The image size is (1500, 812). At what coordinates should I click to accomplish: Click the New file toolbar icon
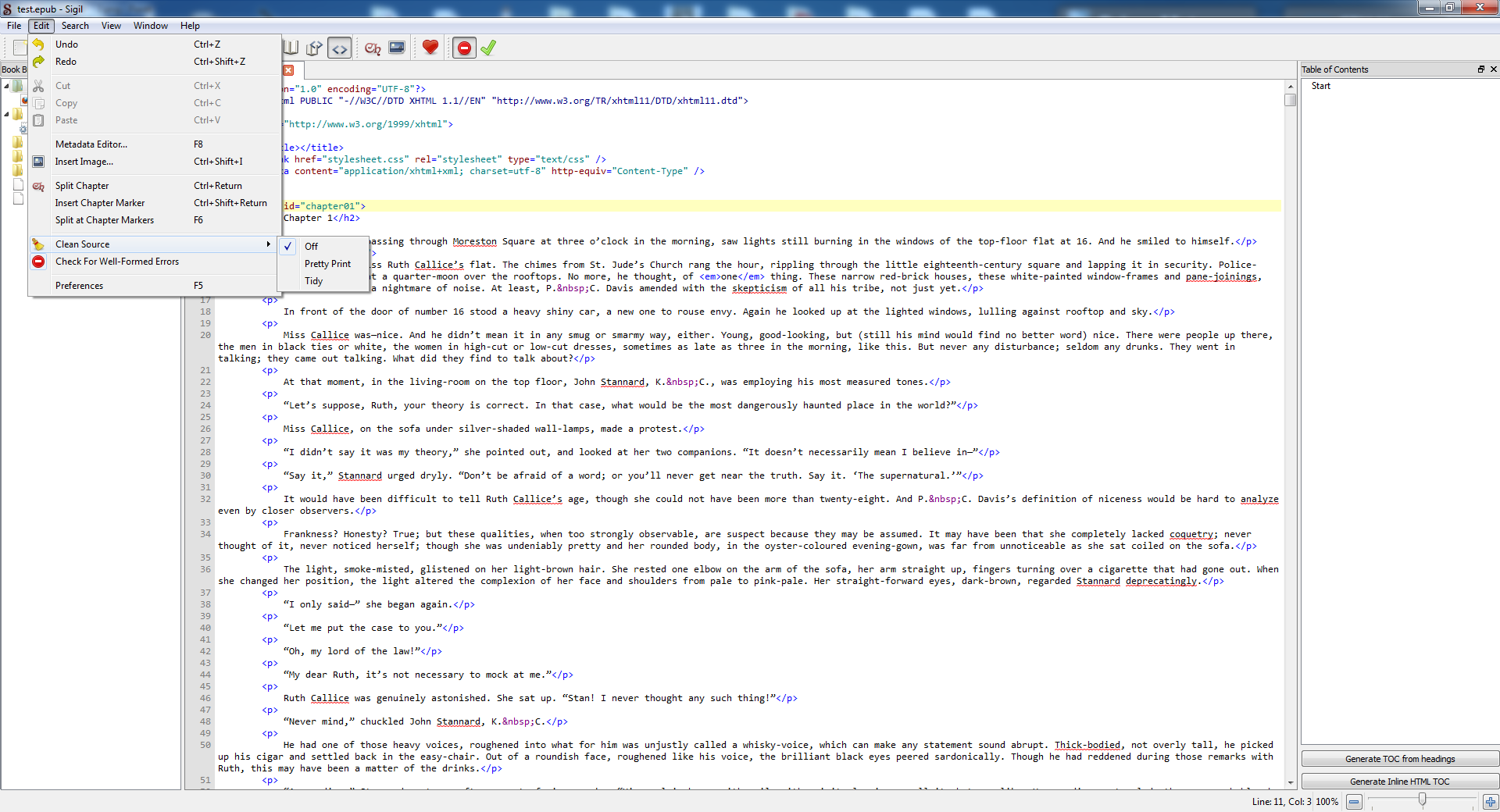click(x=20, y=48)
